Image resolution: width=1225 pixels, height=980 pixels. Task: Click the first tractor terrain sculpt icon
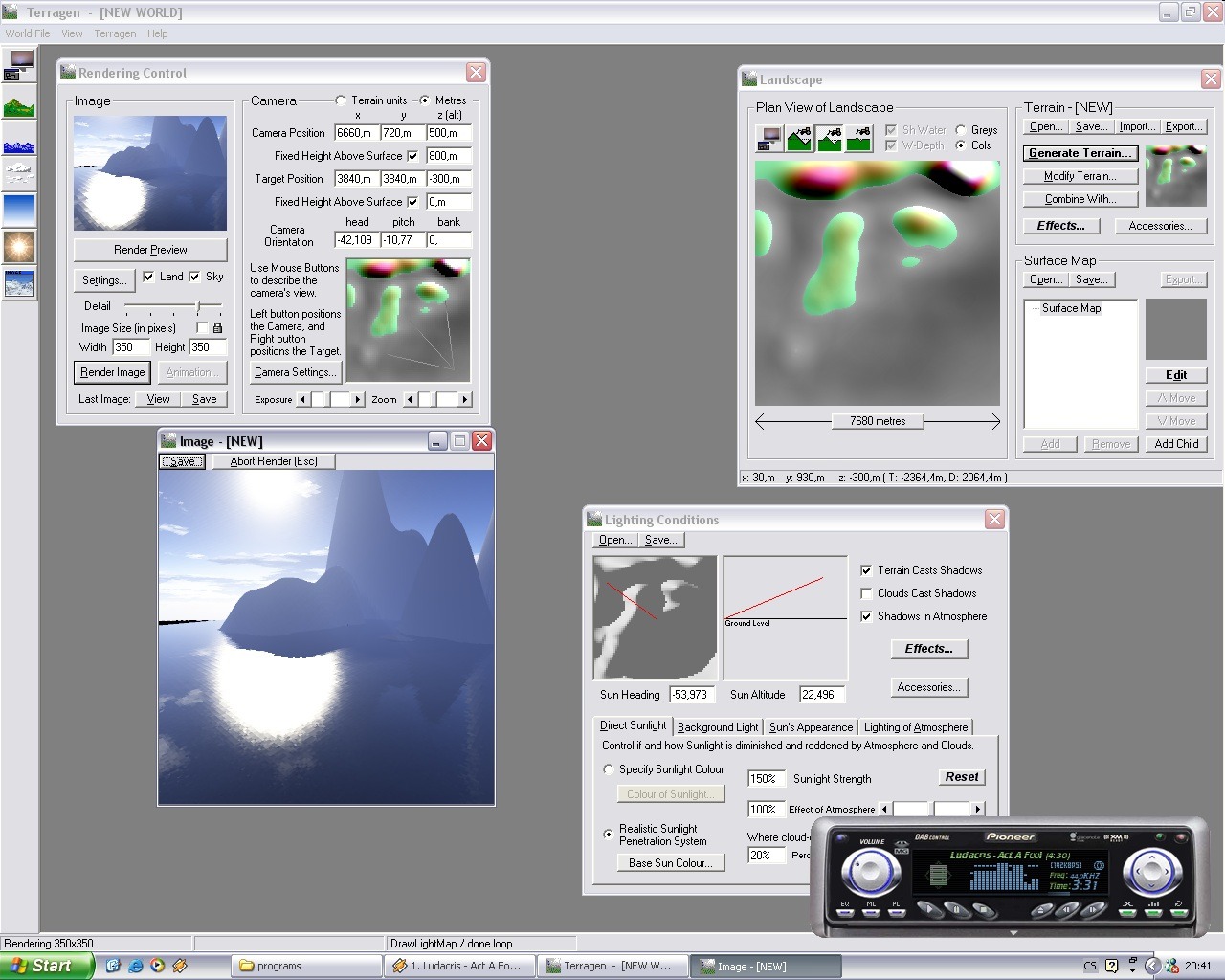(799, 140)
